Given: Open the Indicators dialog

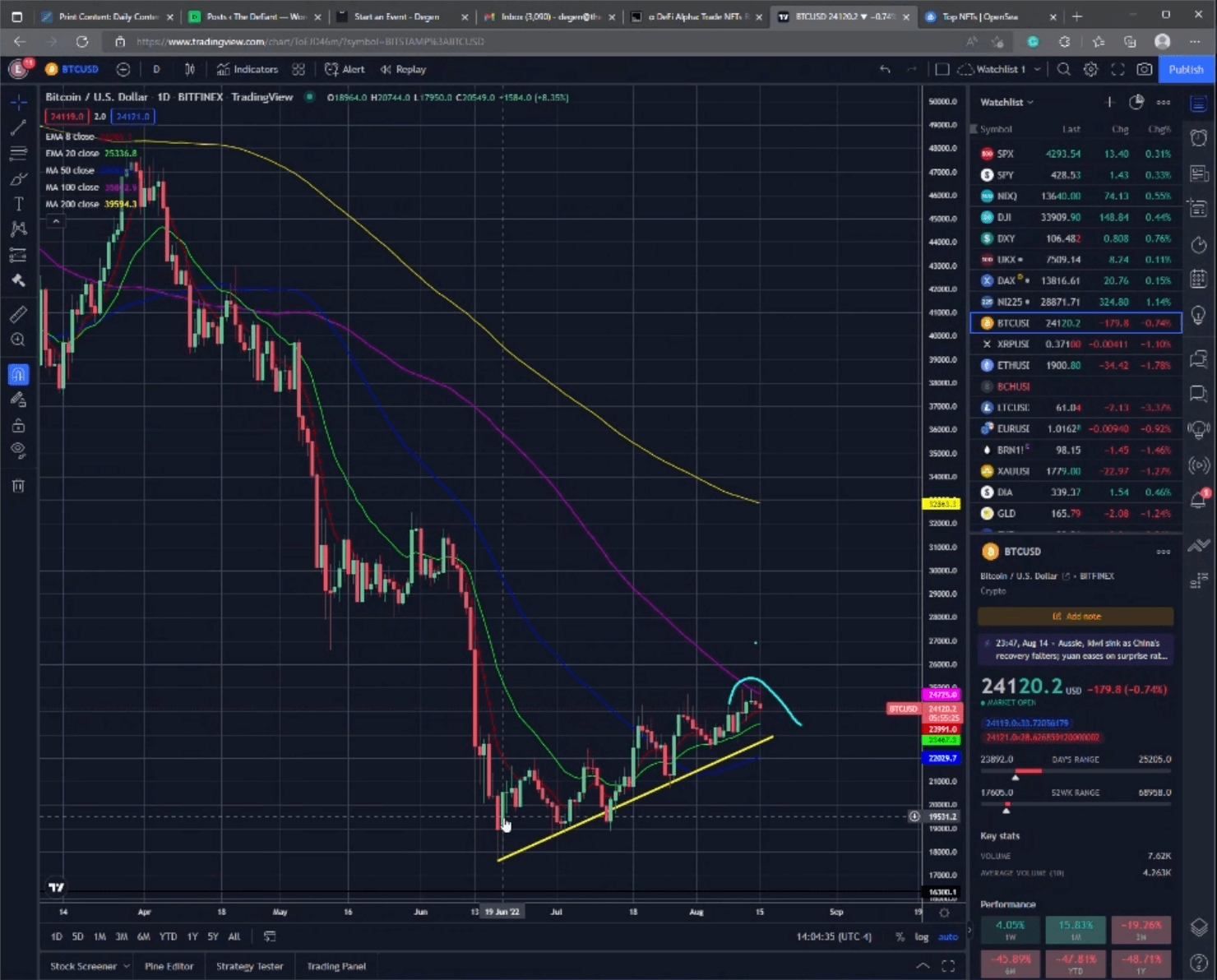Looking at the screenshot, I should coord(248,69).
